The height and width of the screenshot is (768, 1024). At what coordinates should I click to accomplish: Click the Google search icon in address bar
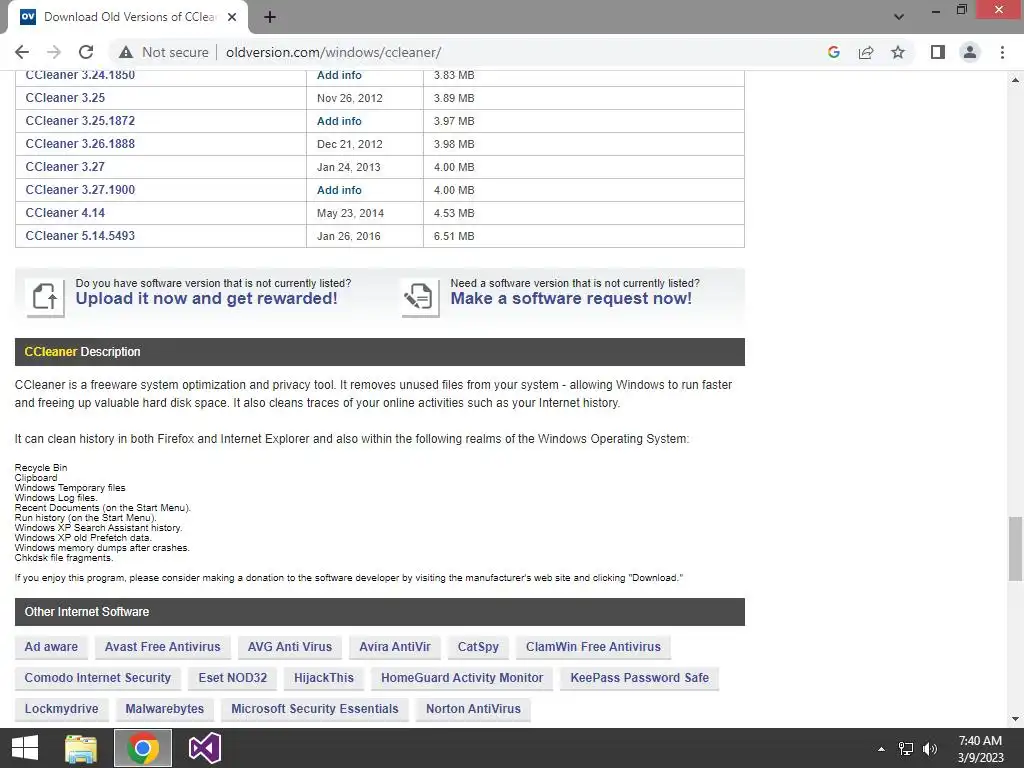pos(833,52)
